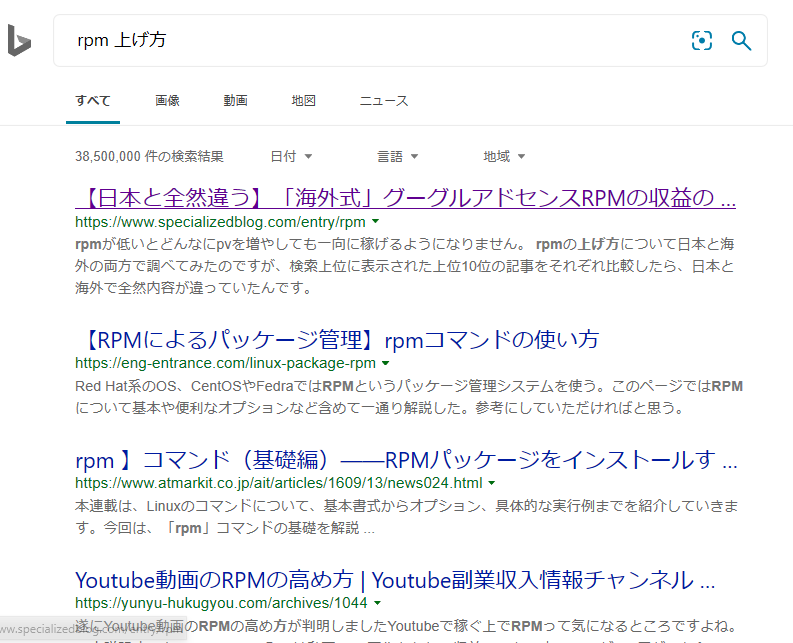This screenshot has height=643, width=793.
Task: Expand arrow beside atmarkit.co.jp URL
Action: point(492,483)
